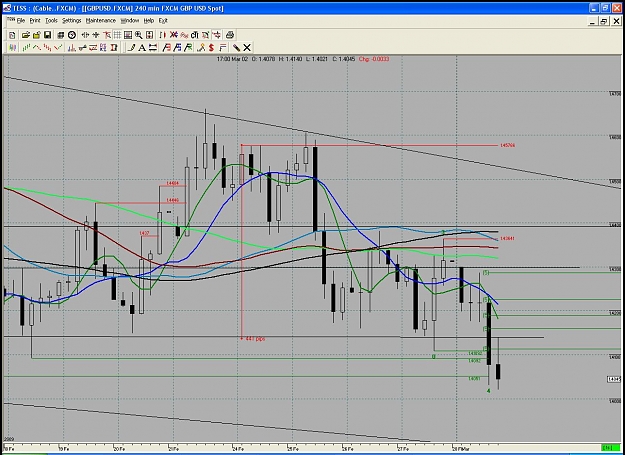Viewport: 625px width, 455px height.
Task: Restore the inner chart window
Action: click(x=604, y=22)
